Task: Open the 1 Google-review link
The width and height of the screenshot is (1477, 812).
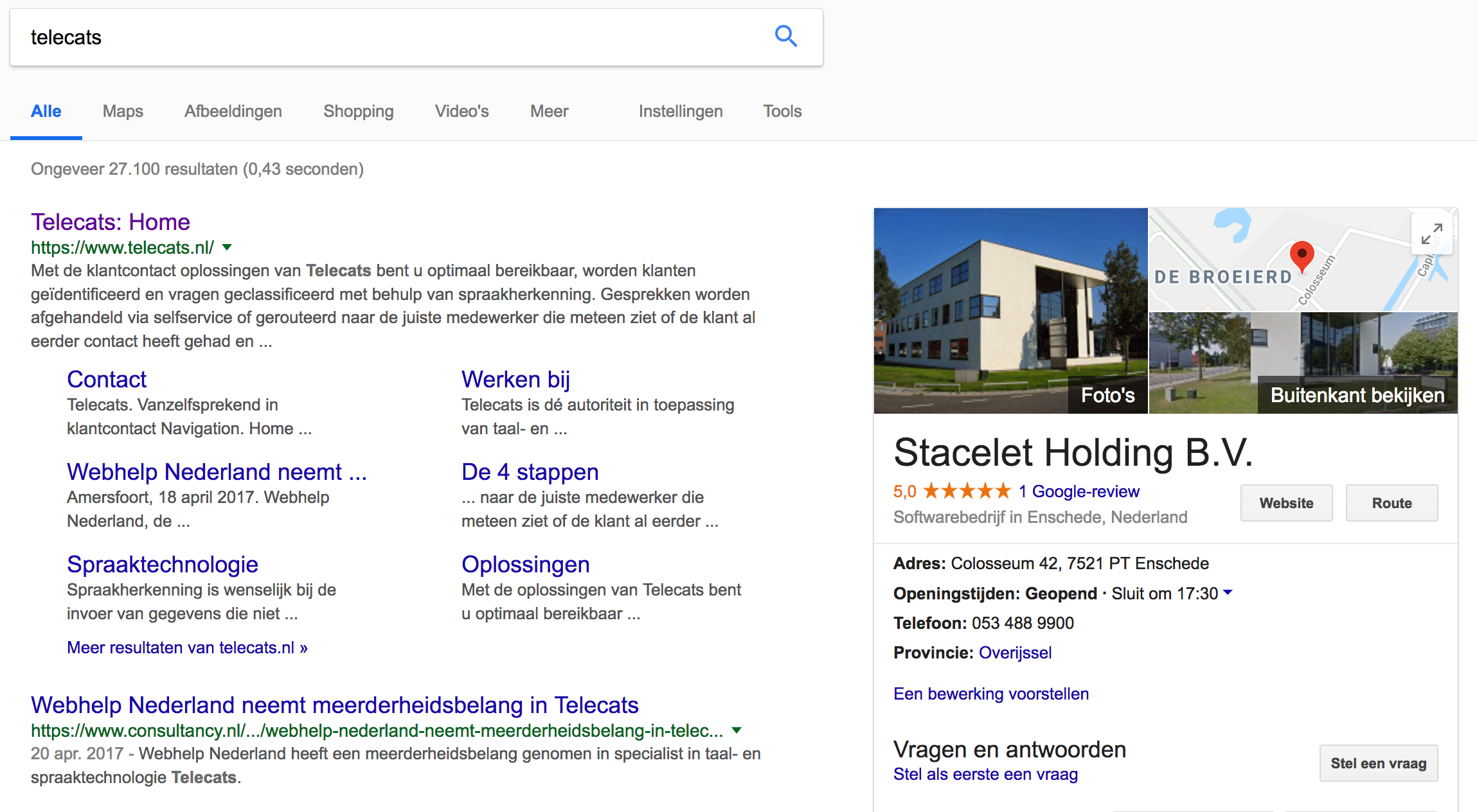Action: 1079,491
